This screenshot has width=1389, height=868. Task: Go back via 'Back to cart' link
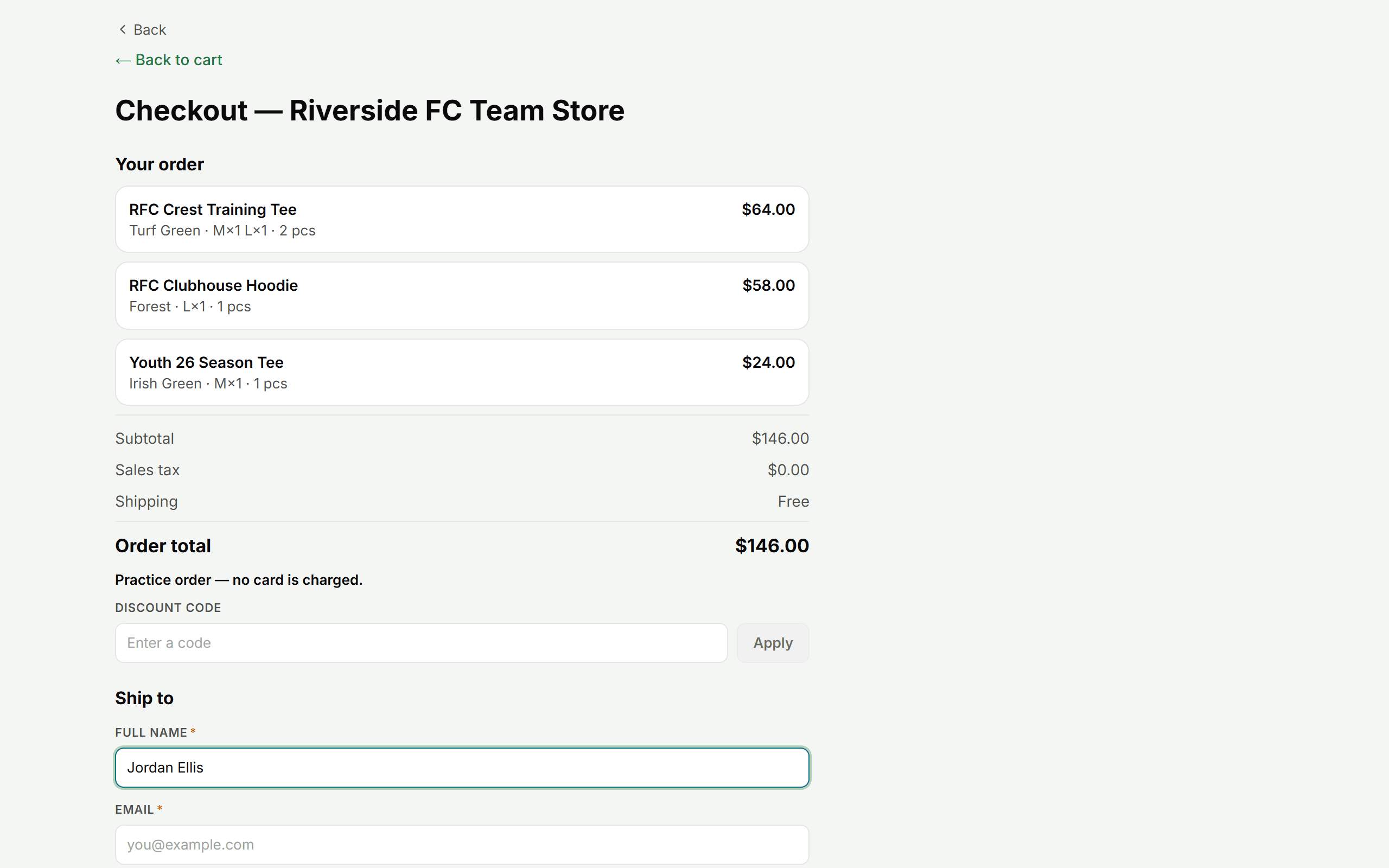(169, 60)
